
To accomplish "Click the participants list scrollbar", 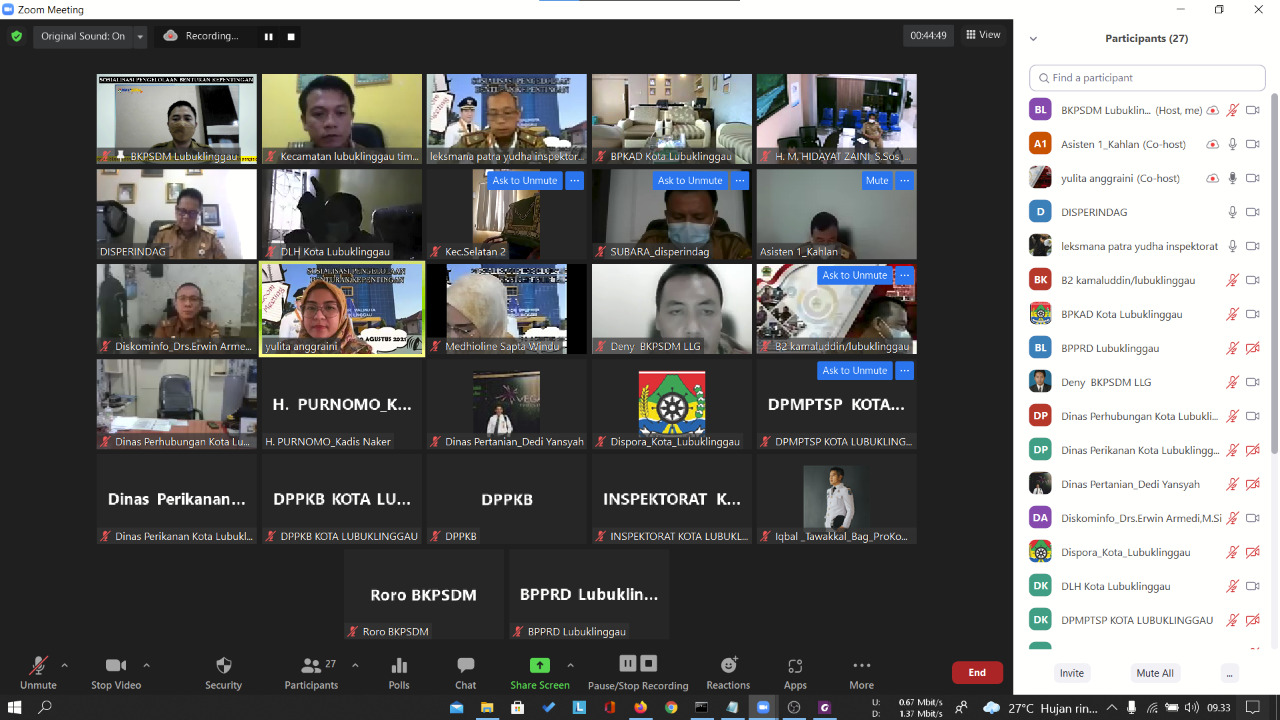I will [x=1273, y=300].
